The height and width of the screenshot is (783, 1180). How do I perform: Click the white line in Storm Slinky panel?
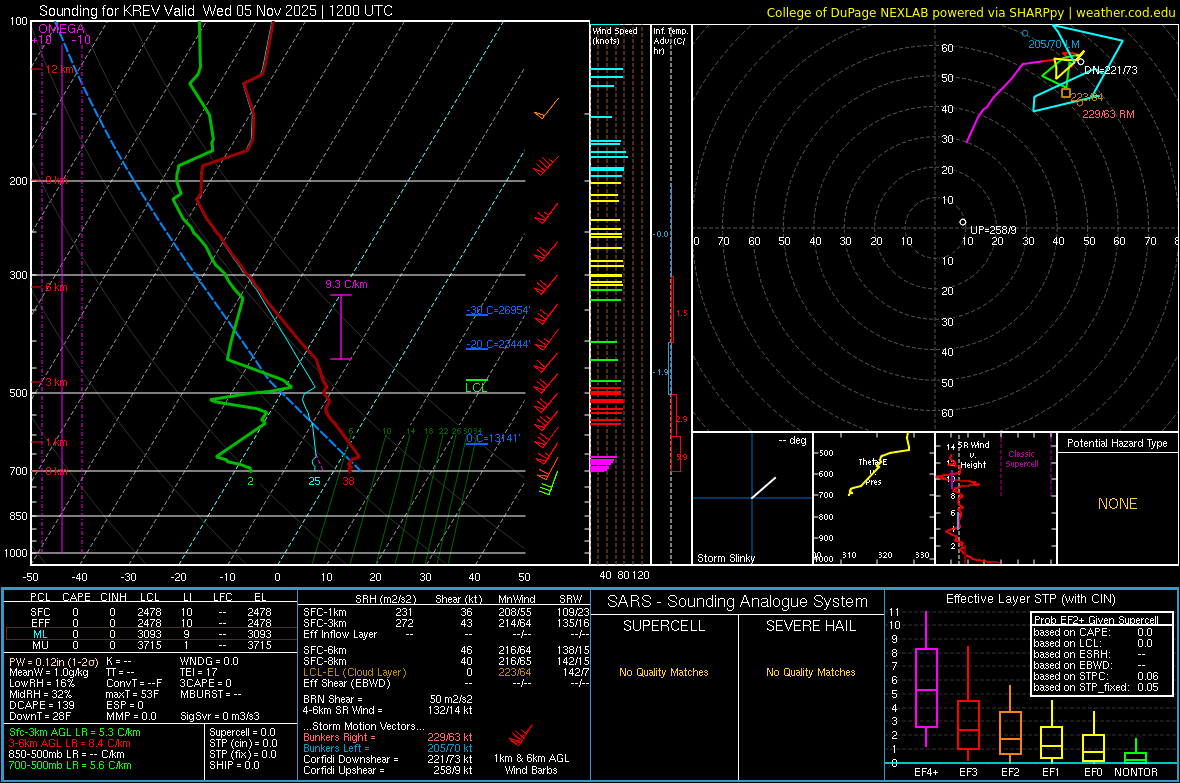[763, 487]
